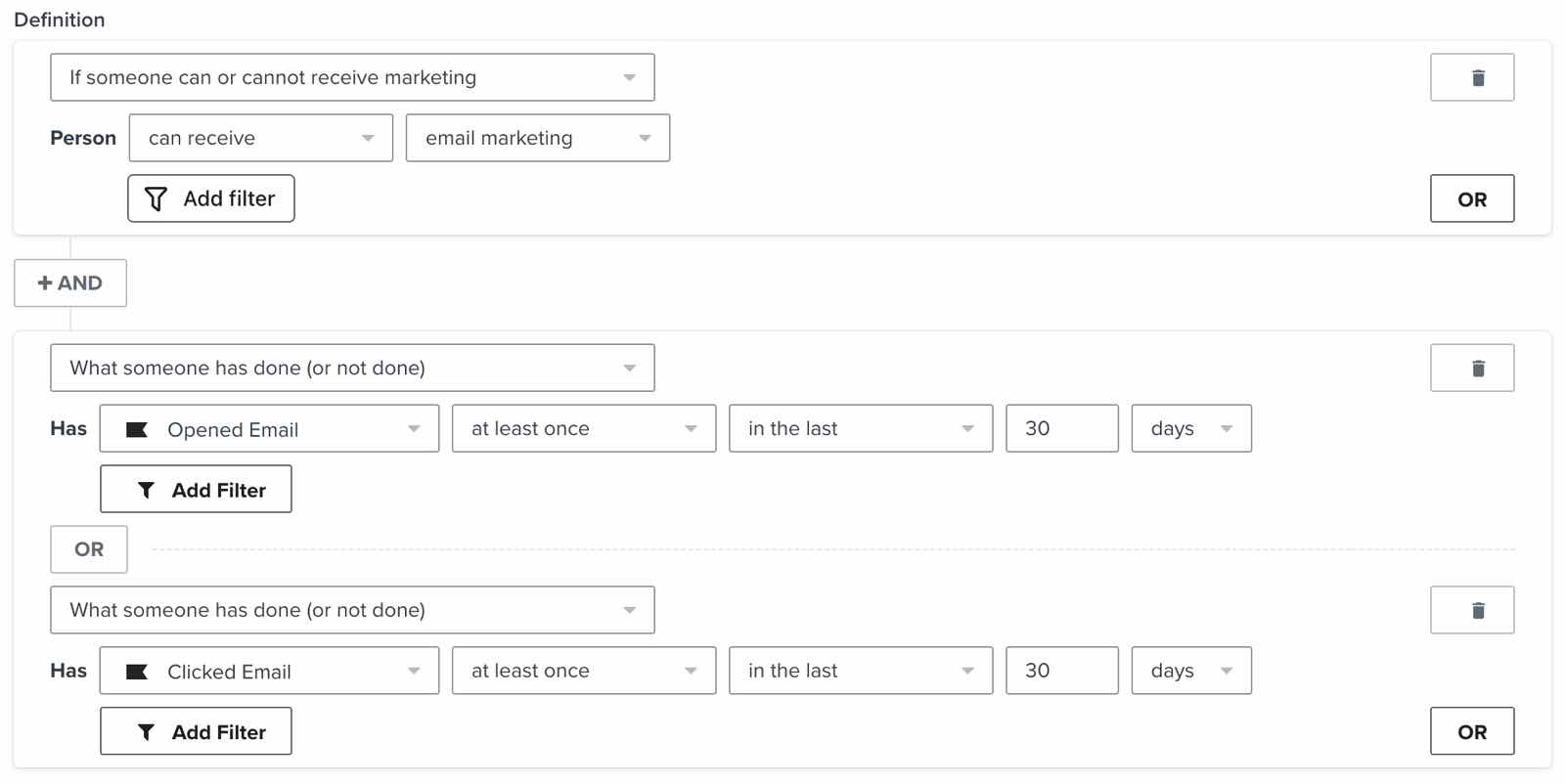1565x784 pixels.
Task: Click OR button in the first condition block
Action: click(1471, 199)
